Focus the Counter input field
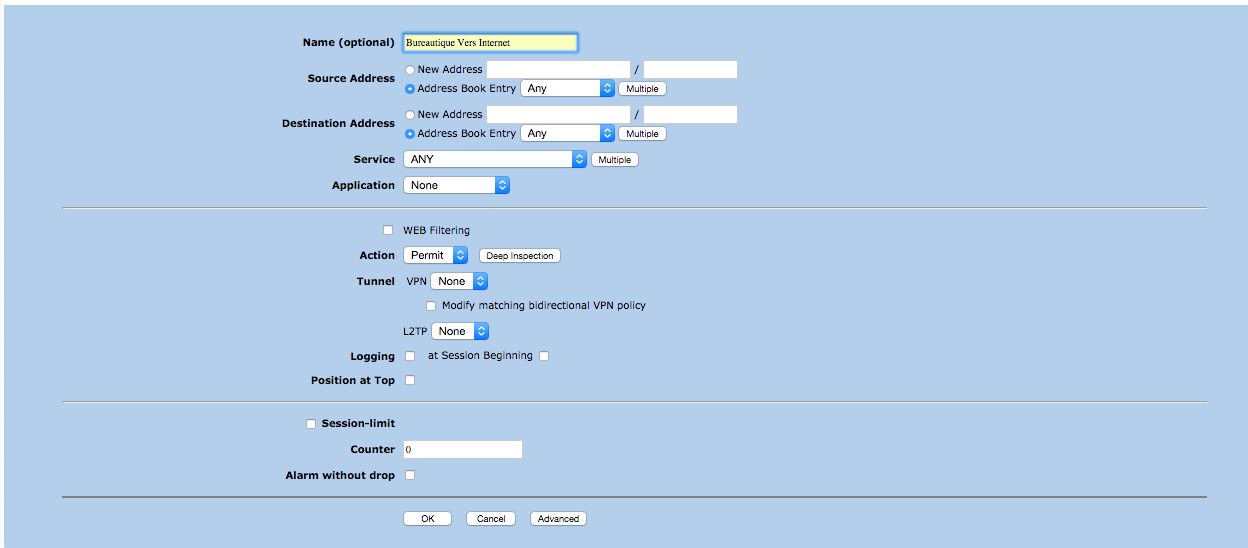 click(462, 450)
